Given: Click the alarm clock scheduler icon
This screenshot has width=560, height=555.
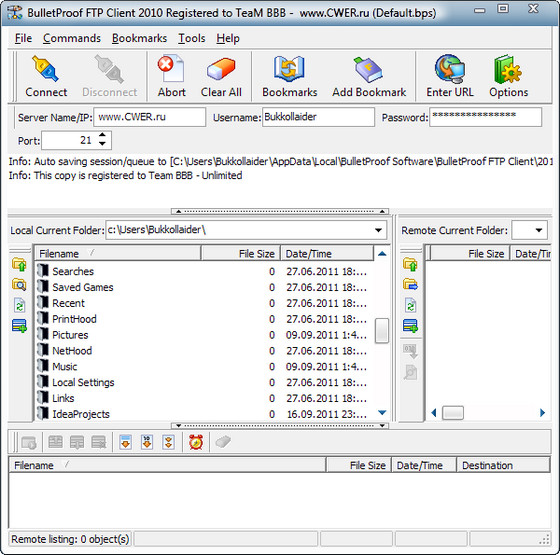Looking at the screenshot, I should pos(196,442).
